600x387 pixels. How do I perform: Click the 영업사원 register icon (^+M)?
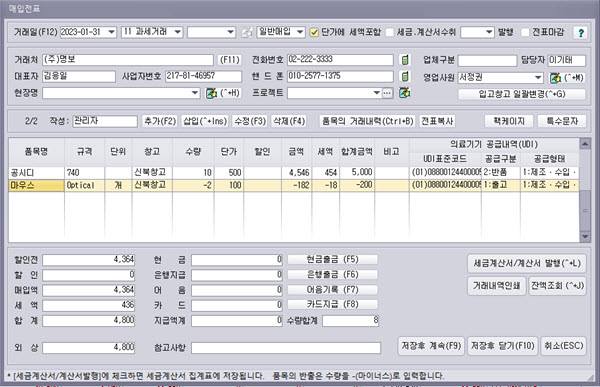point(555,78)
